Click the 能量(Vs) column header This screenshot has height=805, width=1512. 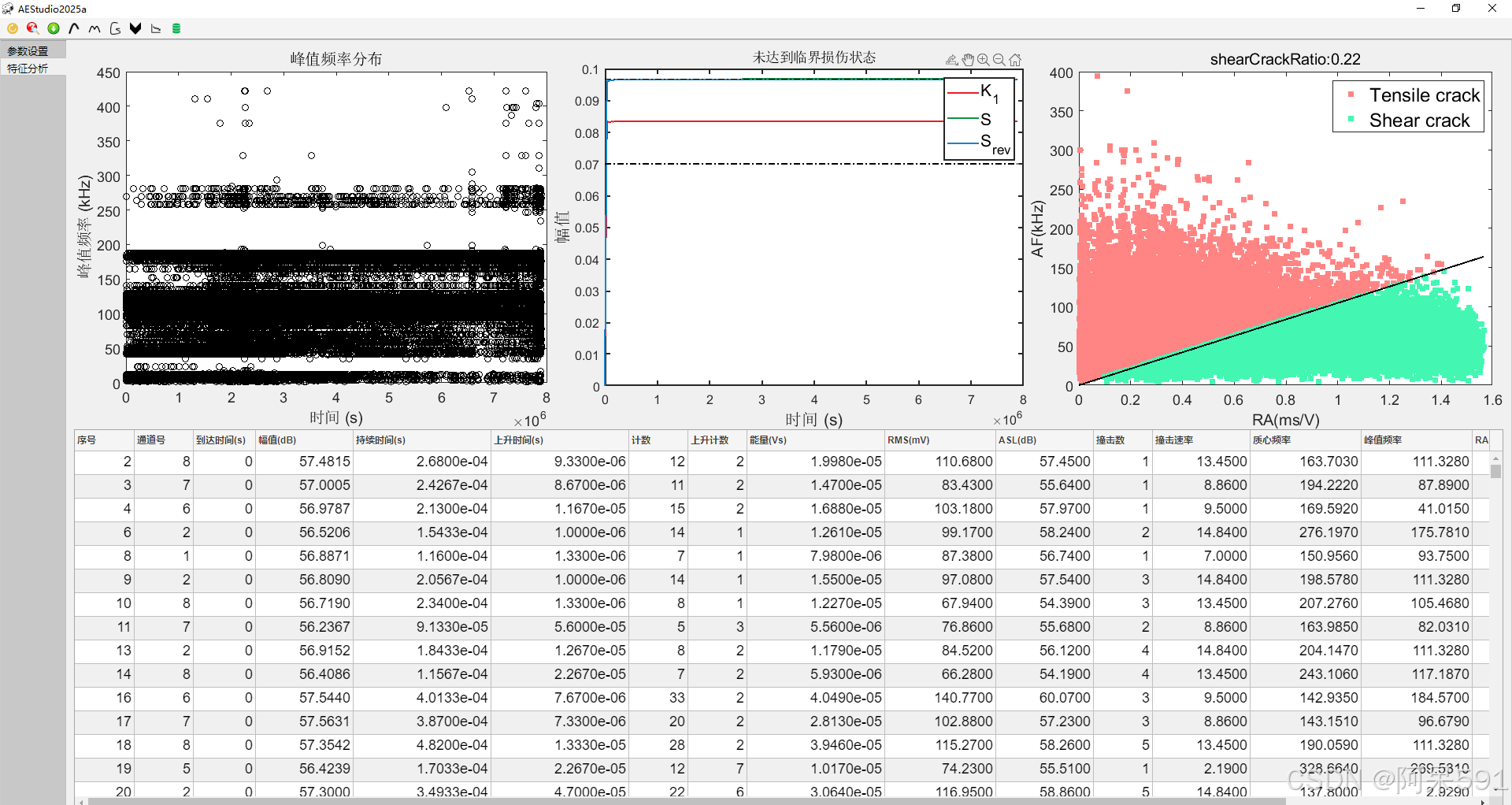point(816,440)
